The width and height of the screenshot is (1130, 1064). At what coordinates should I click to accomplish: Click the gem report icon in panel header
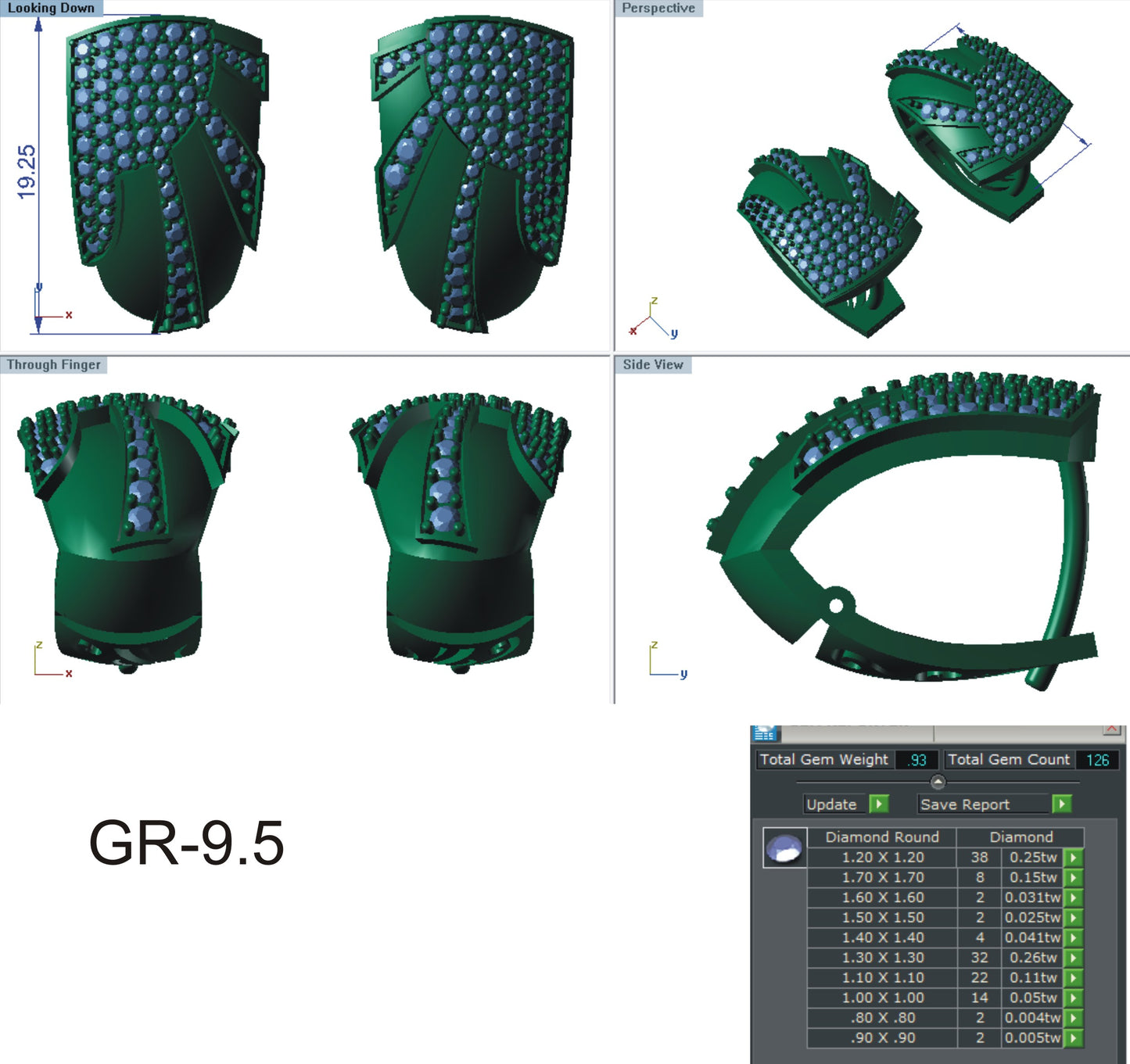pyautogui.click(x=765, y=733)
